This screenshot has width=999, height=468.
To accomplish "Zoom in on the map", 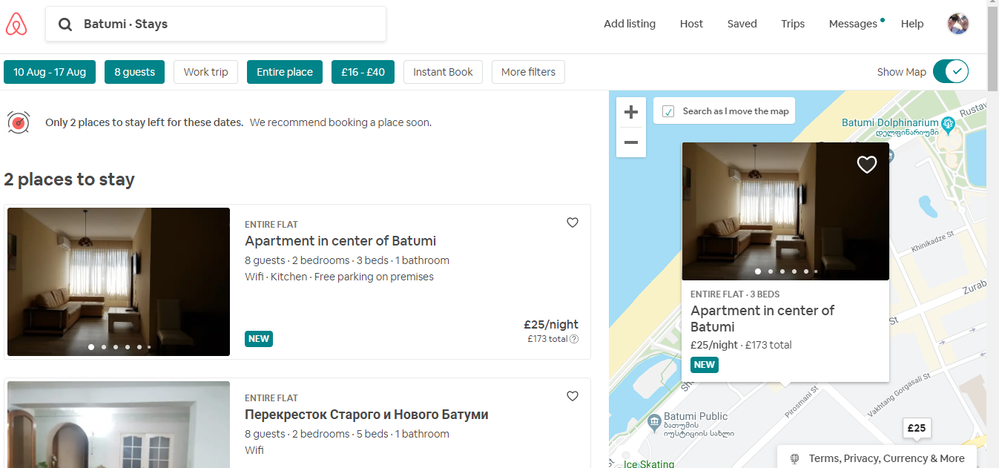I will click(x=630, y=113).
